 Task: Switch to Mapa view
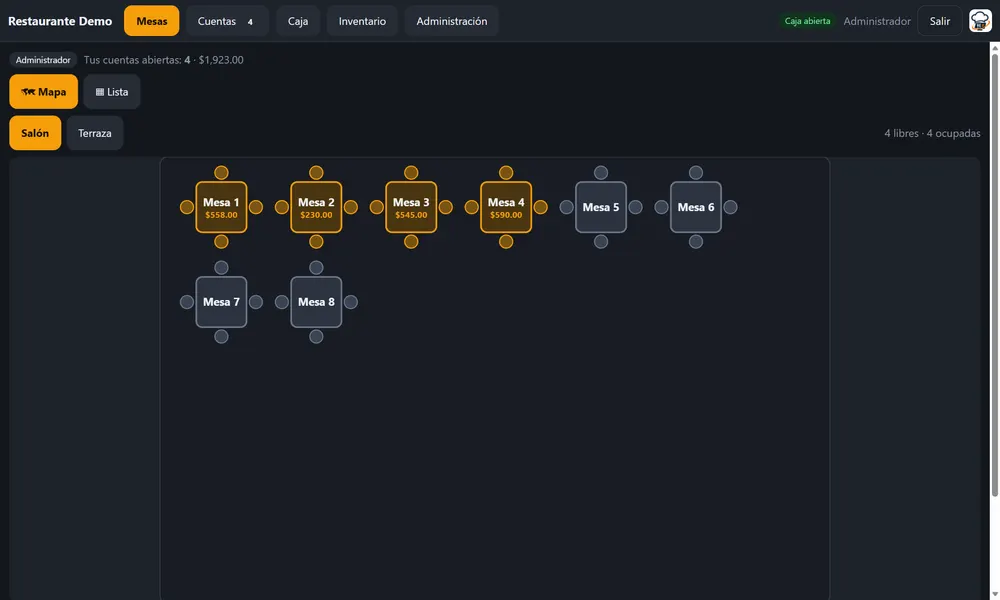[43, 92]
